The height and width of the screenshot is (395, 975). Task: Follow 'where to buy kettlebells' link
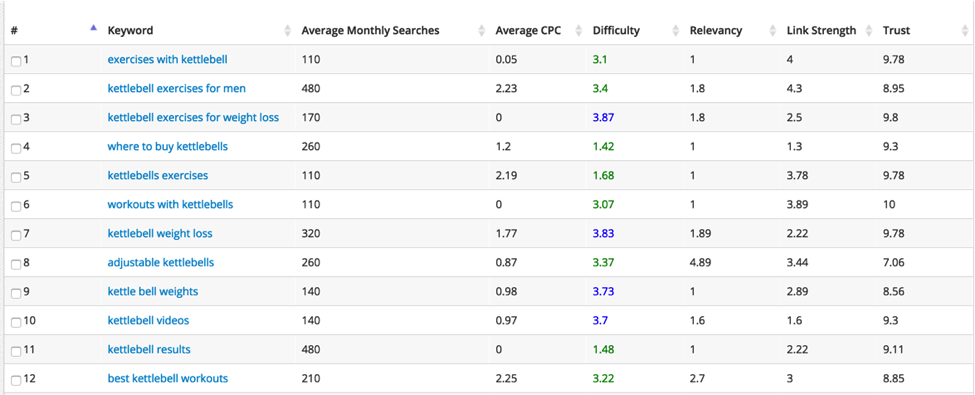168,147
